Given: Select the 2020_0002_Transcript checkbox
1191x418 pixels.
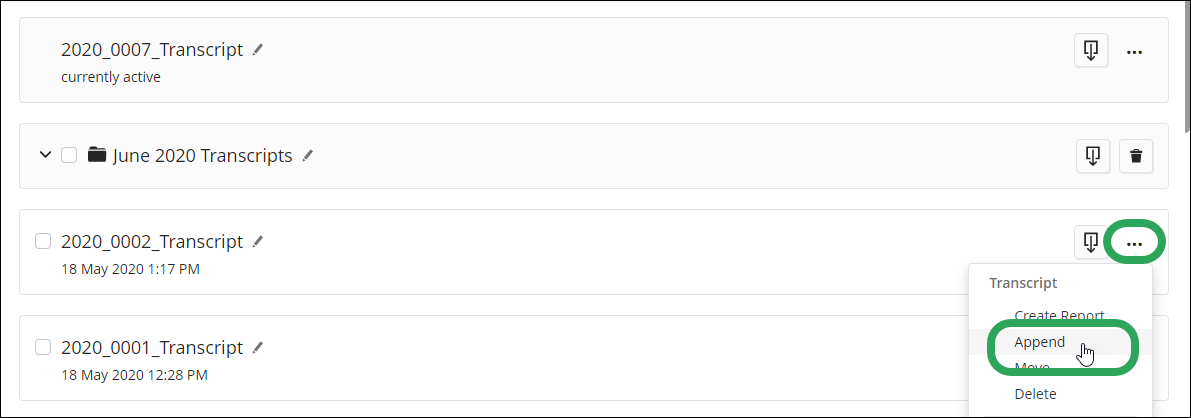Looking at the screenshot, I should (43, 241).
